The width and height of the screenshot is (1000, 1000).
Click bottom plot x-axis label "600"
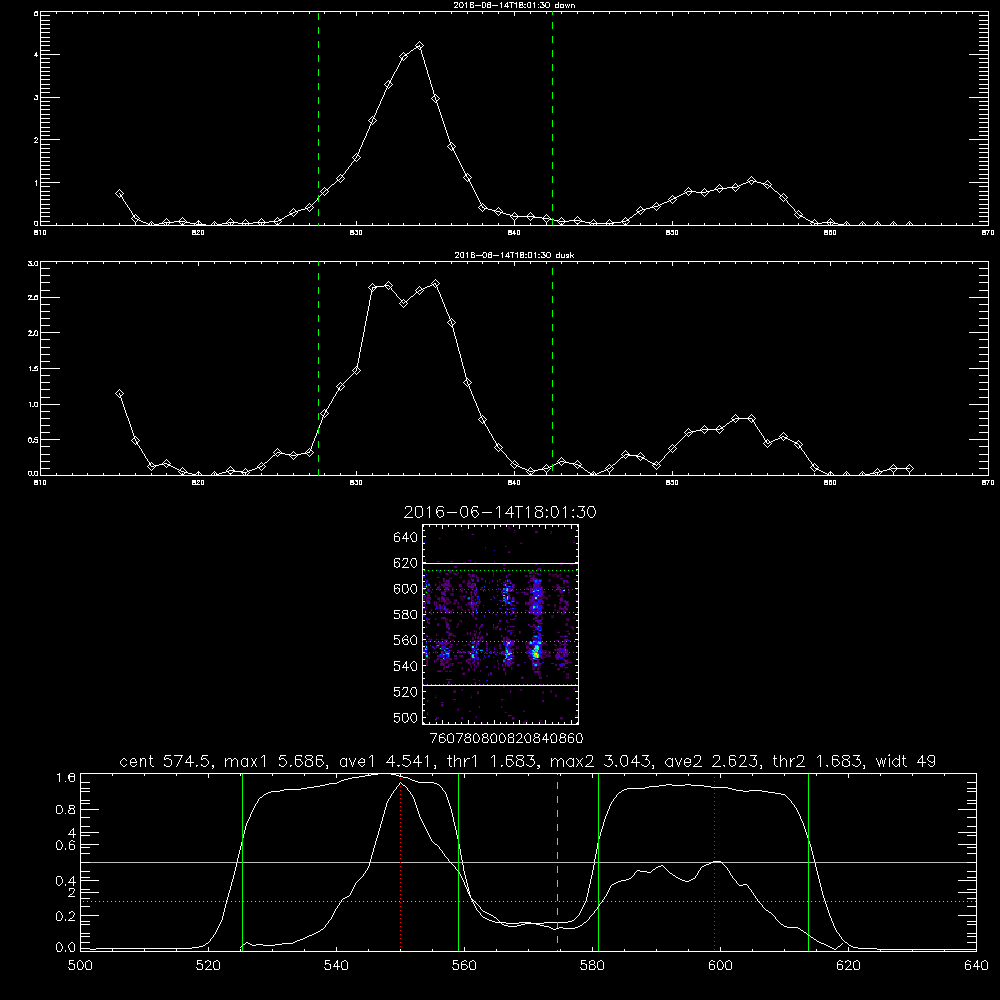(x=721, y=966)
